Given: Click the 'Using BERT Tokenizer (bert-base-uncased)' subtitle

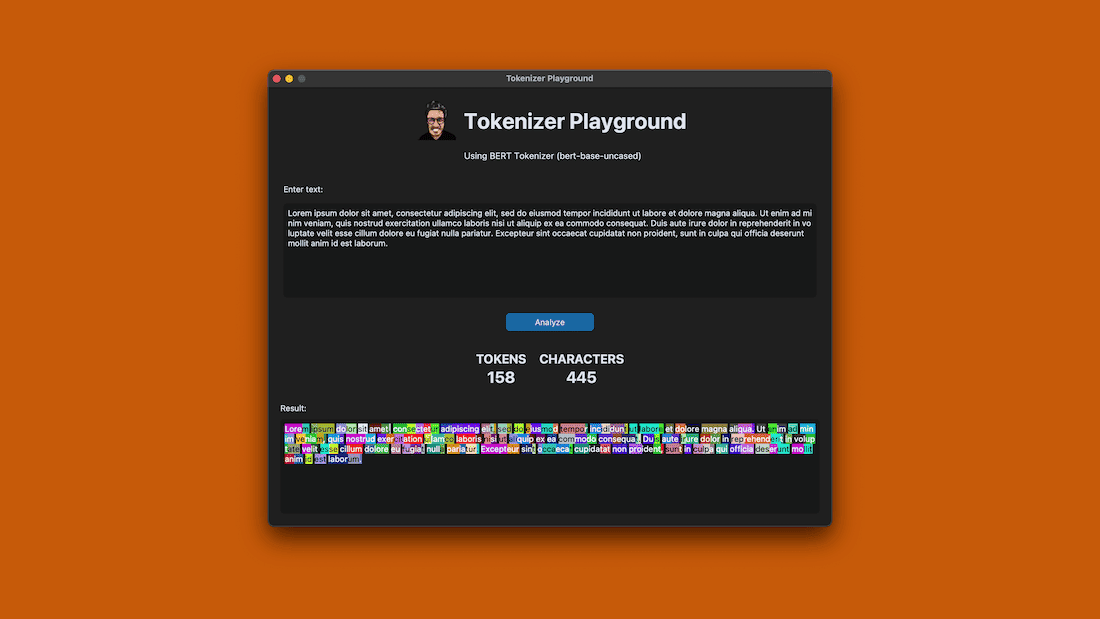Looking at the screenshot, I should [552, 156].
